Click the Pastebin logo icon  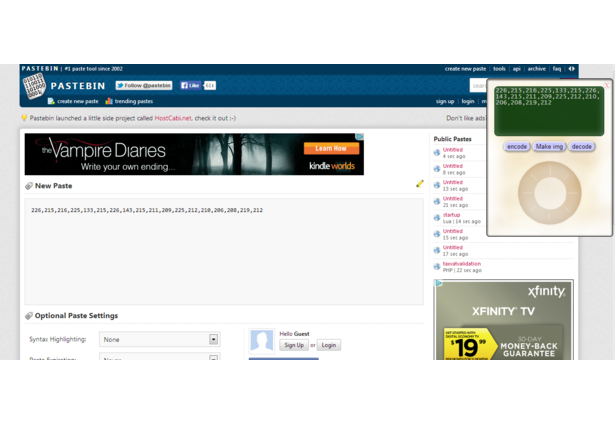[x=34, y=85]
